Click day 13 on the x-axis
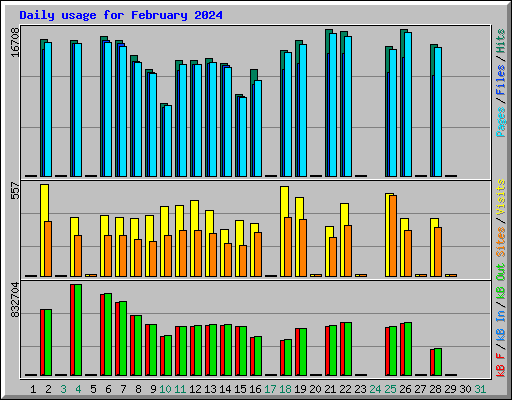This screenshot has height=400, width=512. (x=210, y=389)
